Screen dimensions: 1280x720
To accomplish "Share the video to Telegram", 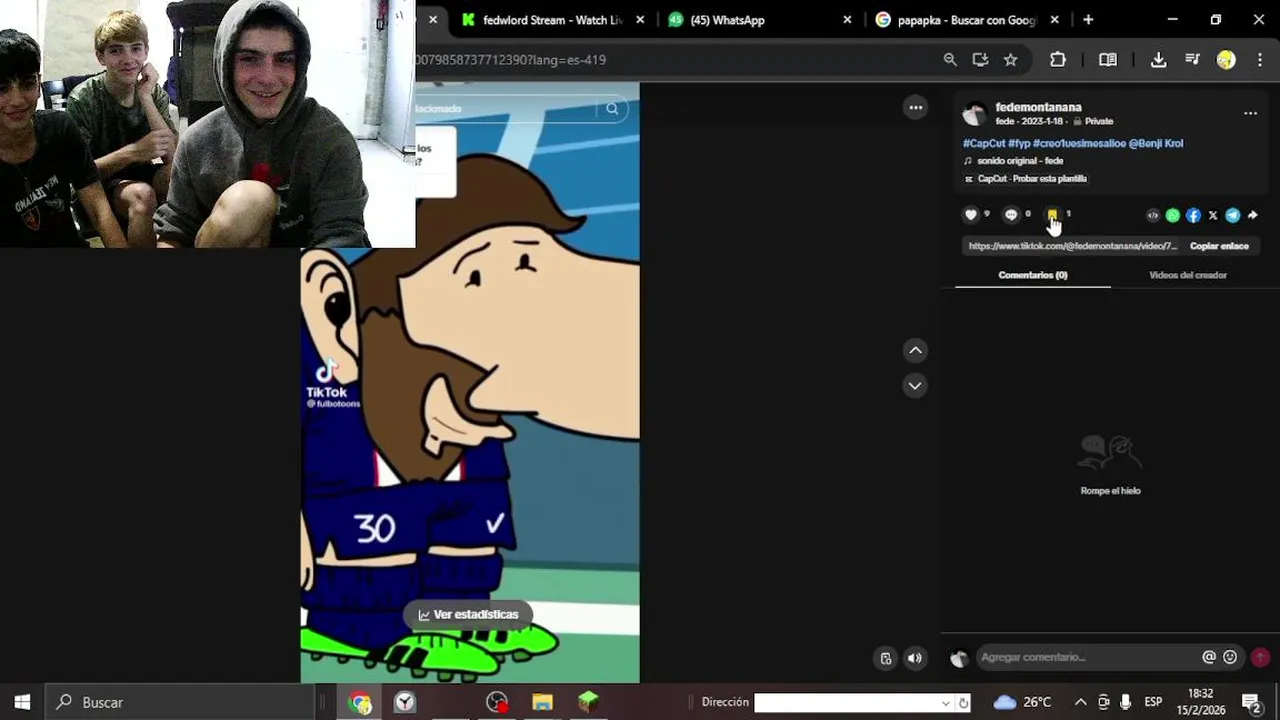I will [x=1233, y=215].
